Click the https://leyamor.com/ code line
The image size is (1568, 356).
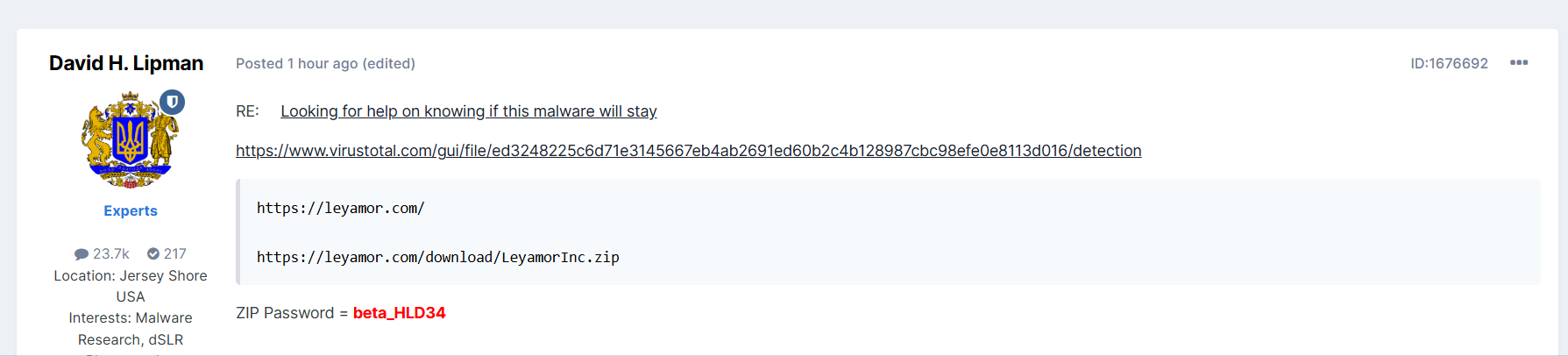(340, 209)
